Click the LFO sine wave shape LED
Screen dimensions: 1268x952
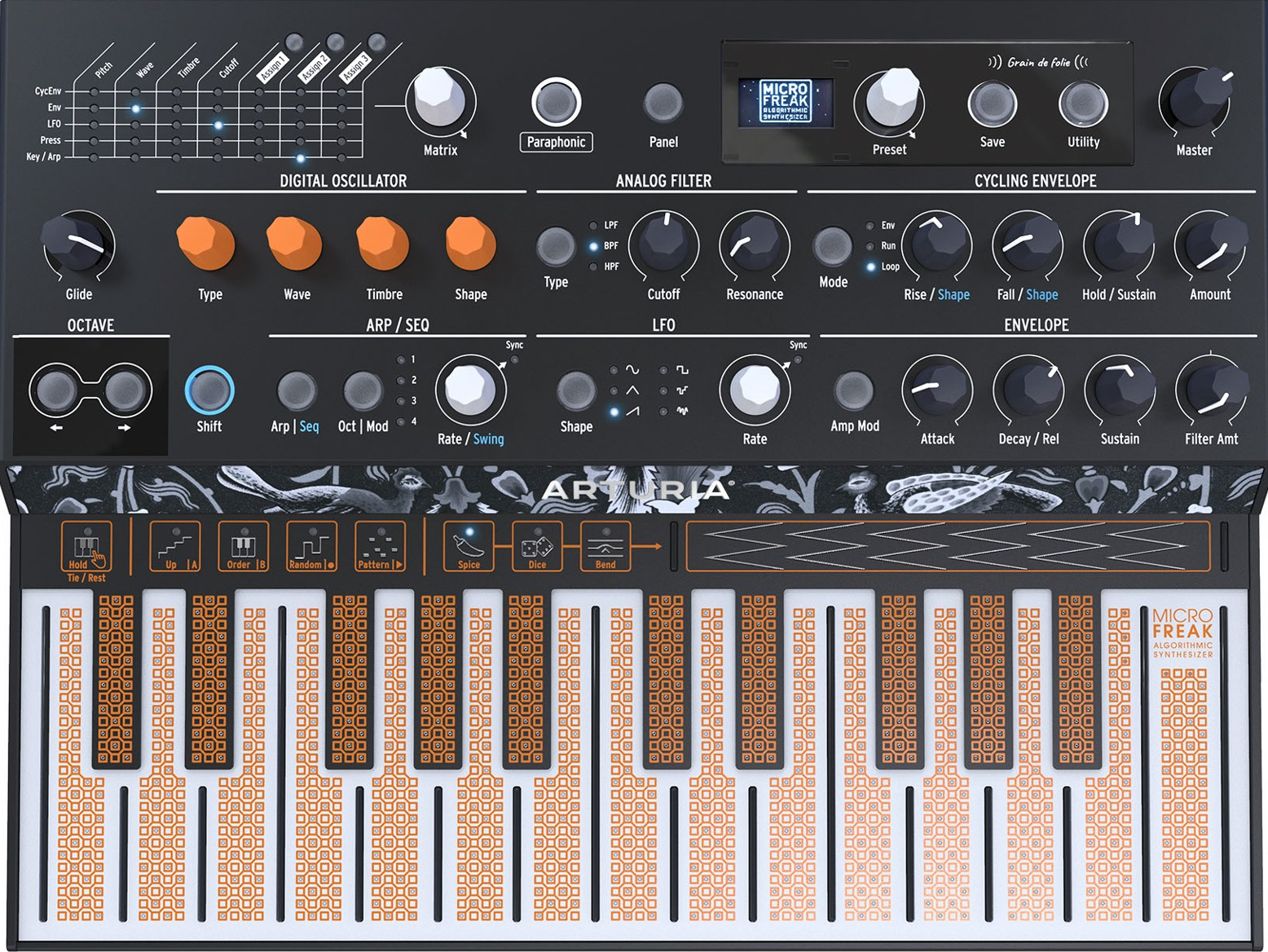coord(614,371)
